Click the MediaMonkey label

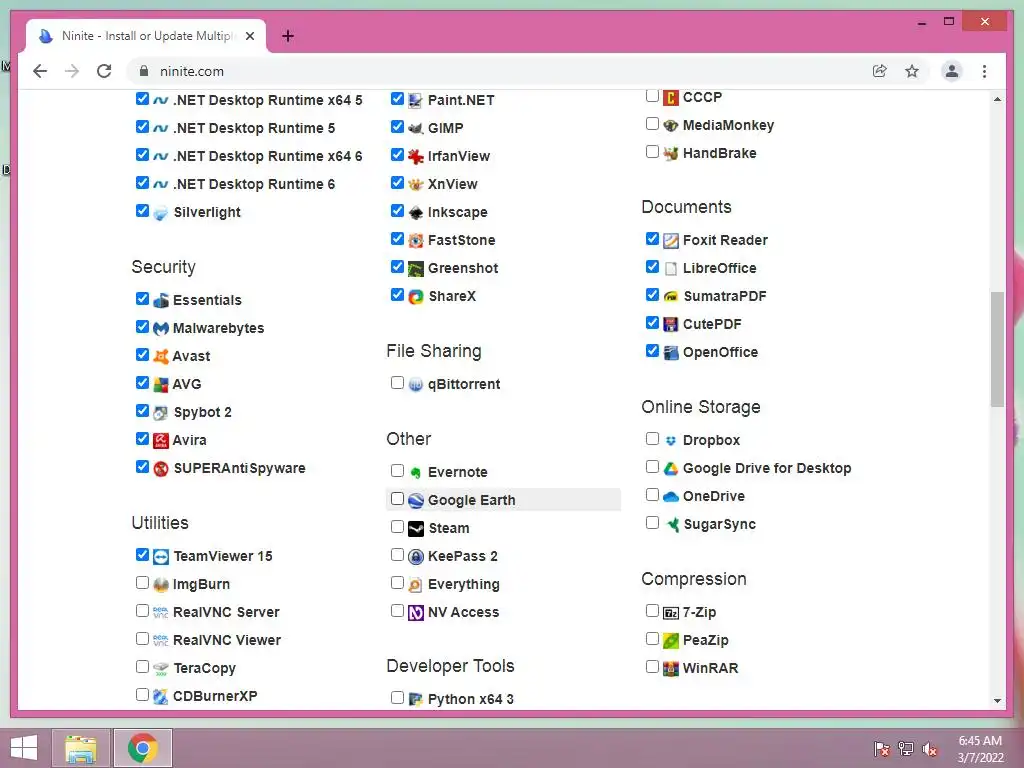tap(728, 125)
